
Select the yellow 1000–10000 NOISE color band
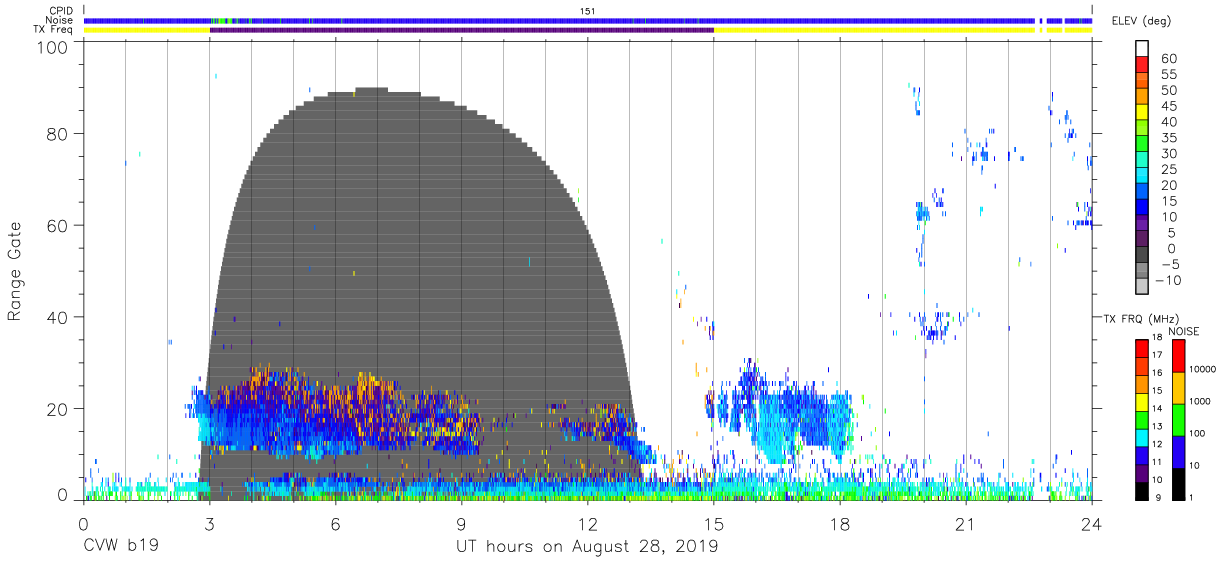click(x=1178, y=387)
